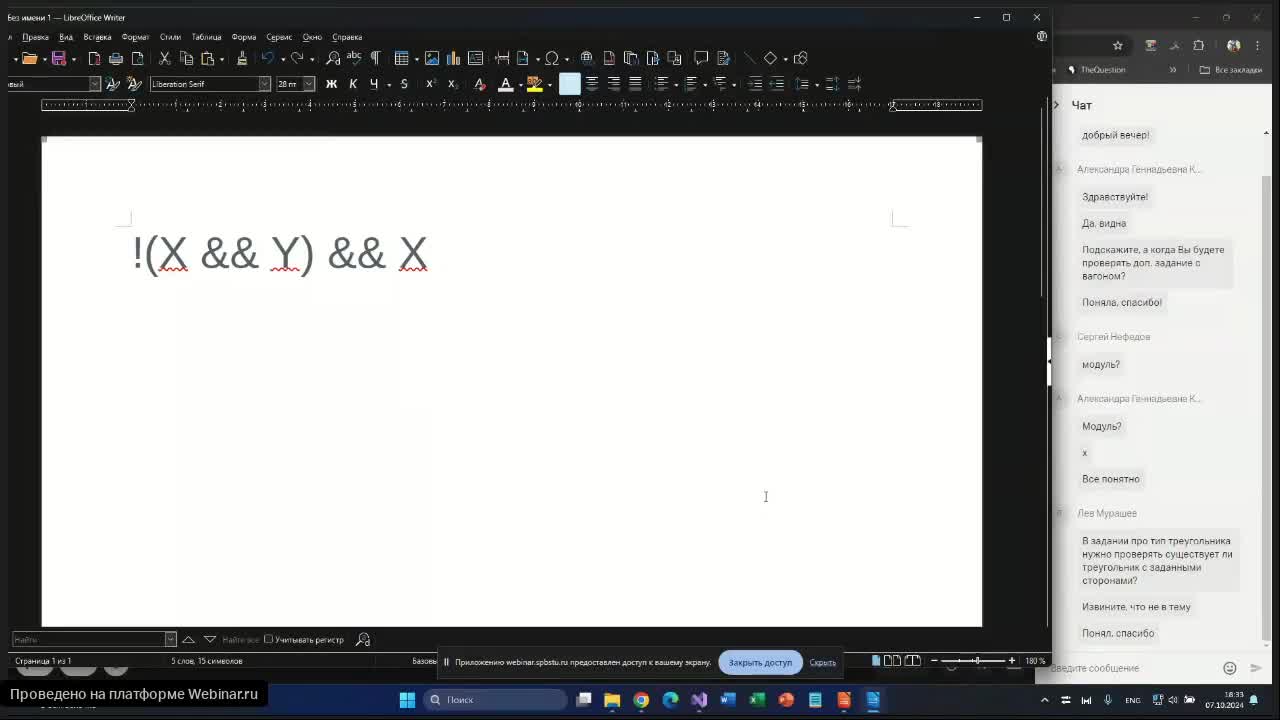Apply subscript with the X₂ icon

click(452, 84)
